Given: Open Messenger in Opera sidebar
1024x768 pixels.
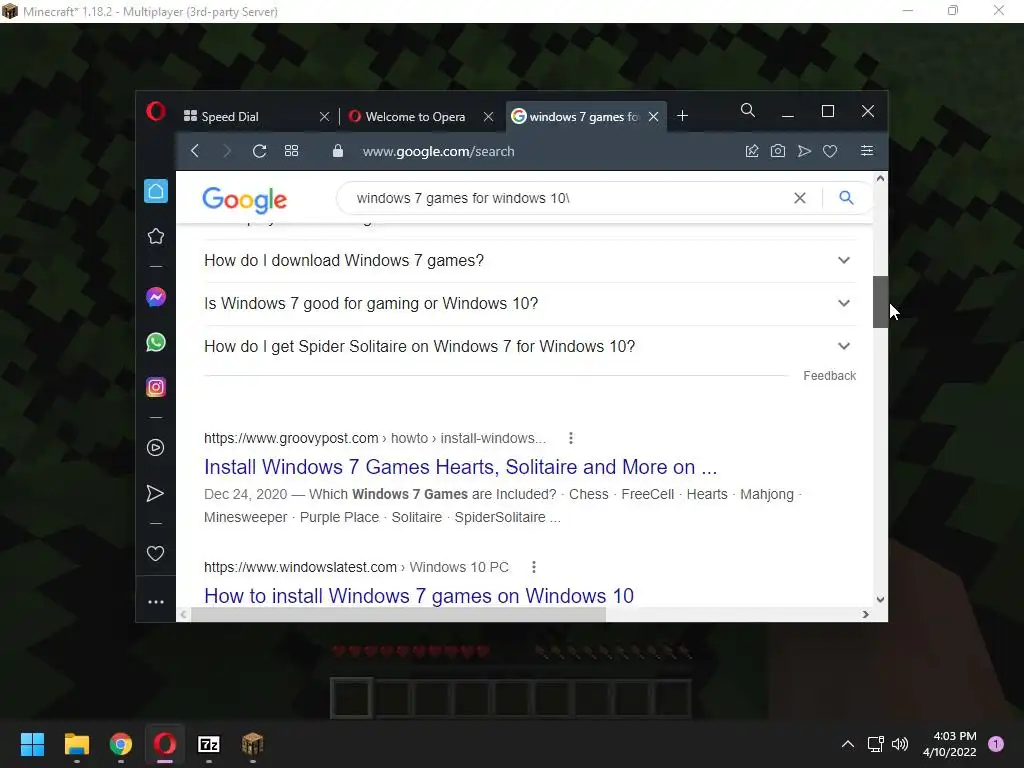Looking at the screenshot, I should pos(155,297).
